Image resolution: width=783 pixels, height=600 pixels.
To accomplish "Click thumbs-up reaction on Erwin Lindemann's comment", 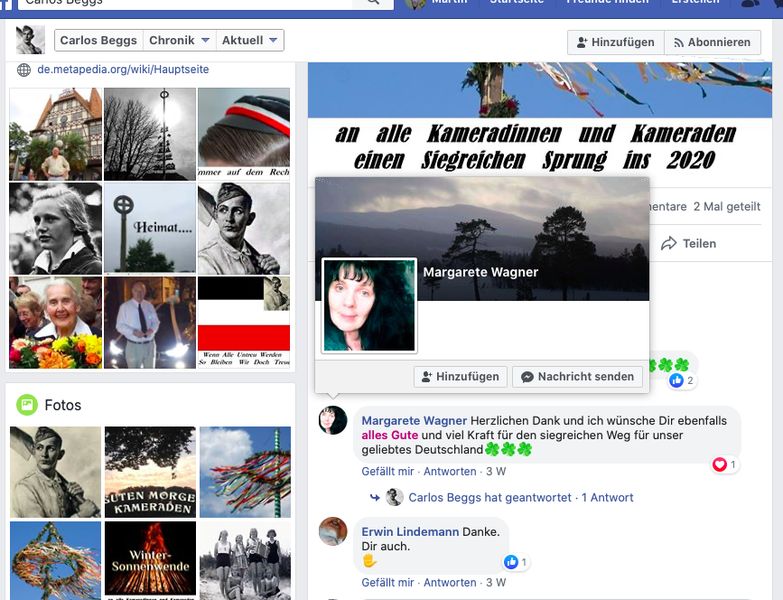I will 511,563.
